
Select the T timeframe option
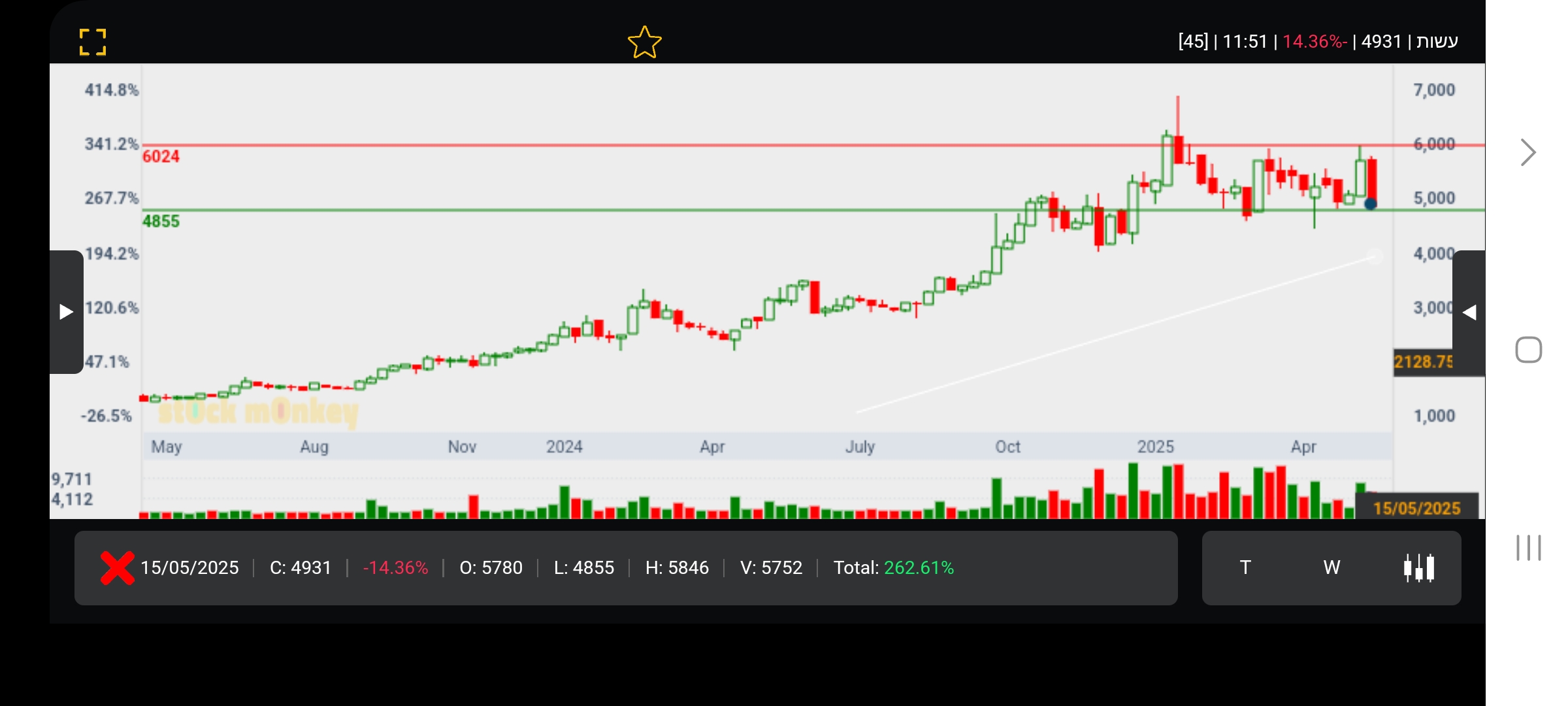coord(1245,567)
